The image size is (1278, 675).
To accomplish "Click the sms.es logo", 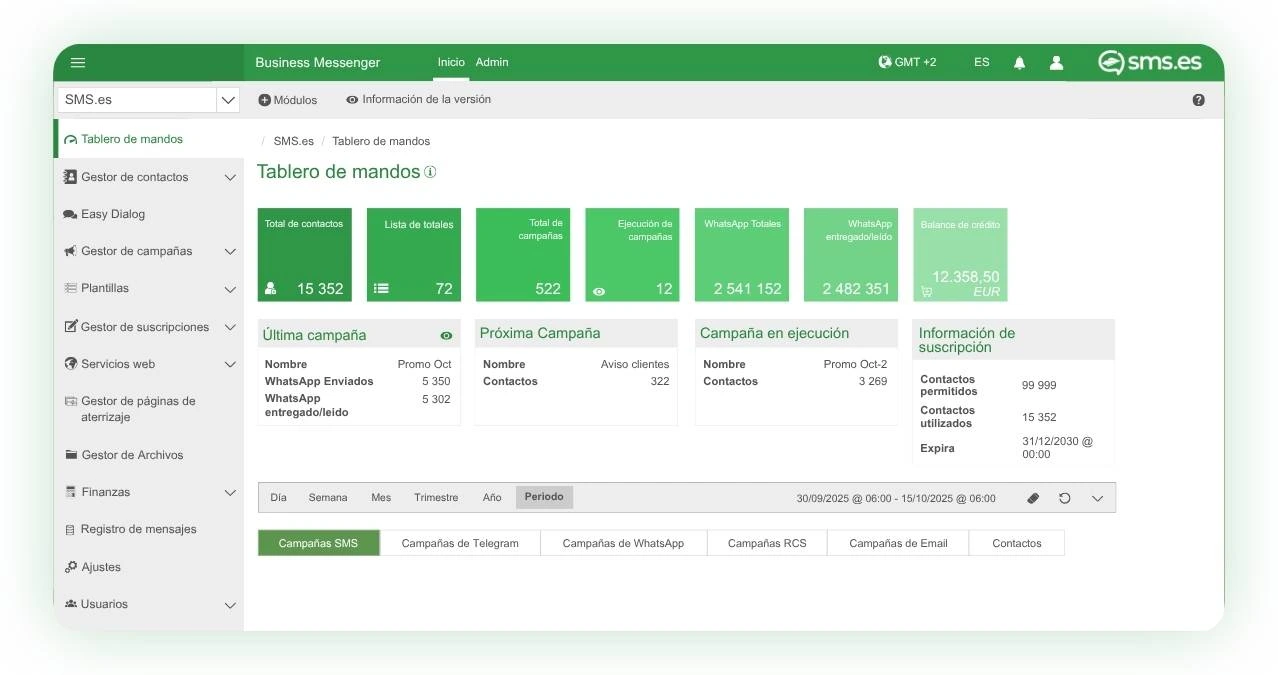I will click(1150, 62).
